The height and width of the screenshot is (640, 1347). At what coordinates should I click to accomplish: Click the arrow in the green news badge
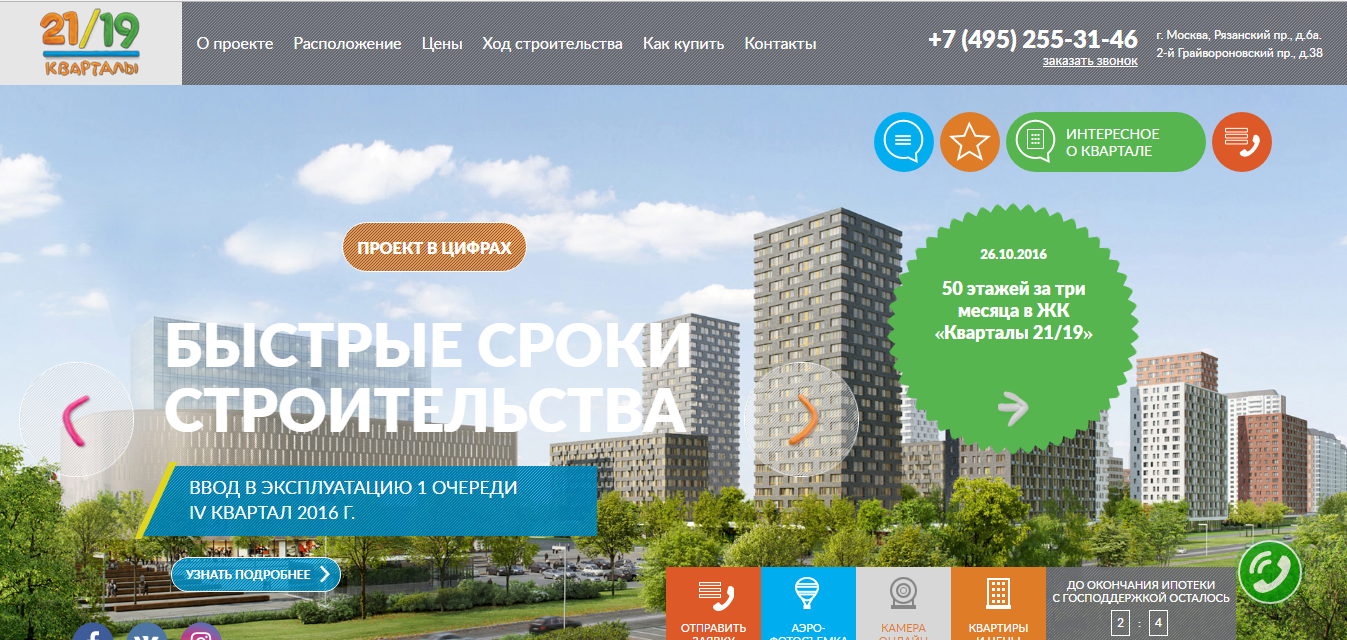[1013, 407]
